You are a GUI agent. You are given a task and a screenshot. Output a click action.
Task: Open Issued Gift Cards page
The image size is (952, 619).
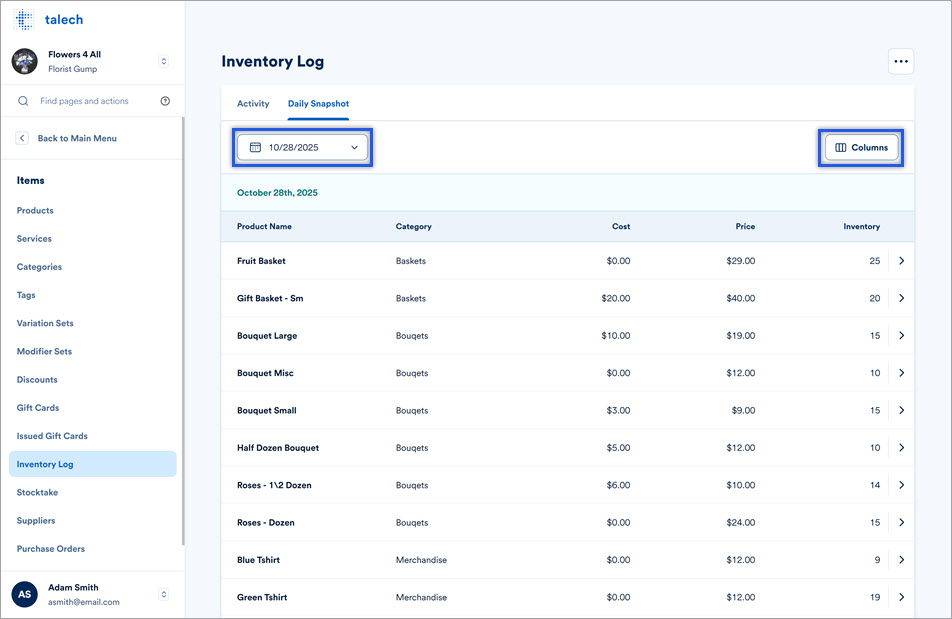pyautogui.click(x=52, y=436)
